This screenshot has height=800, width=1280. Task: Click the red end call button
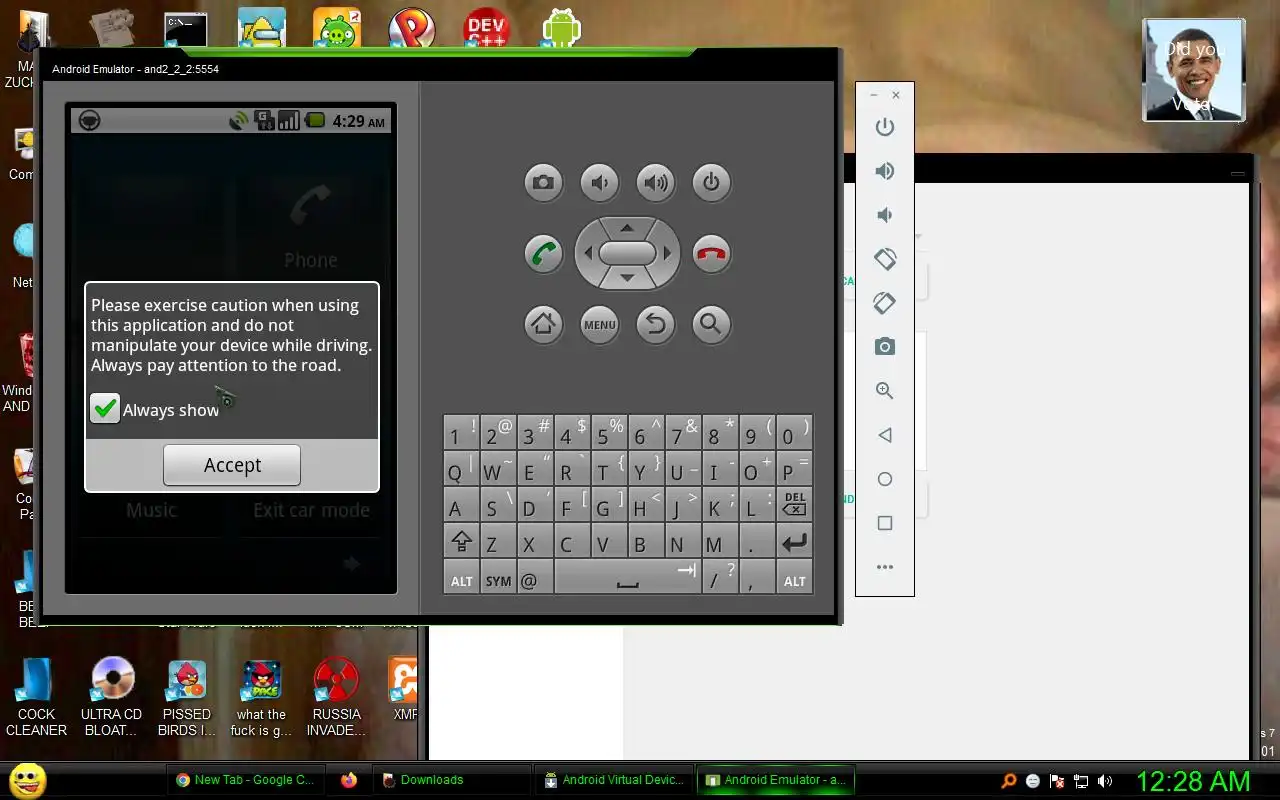[x=711, y=253]
